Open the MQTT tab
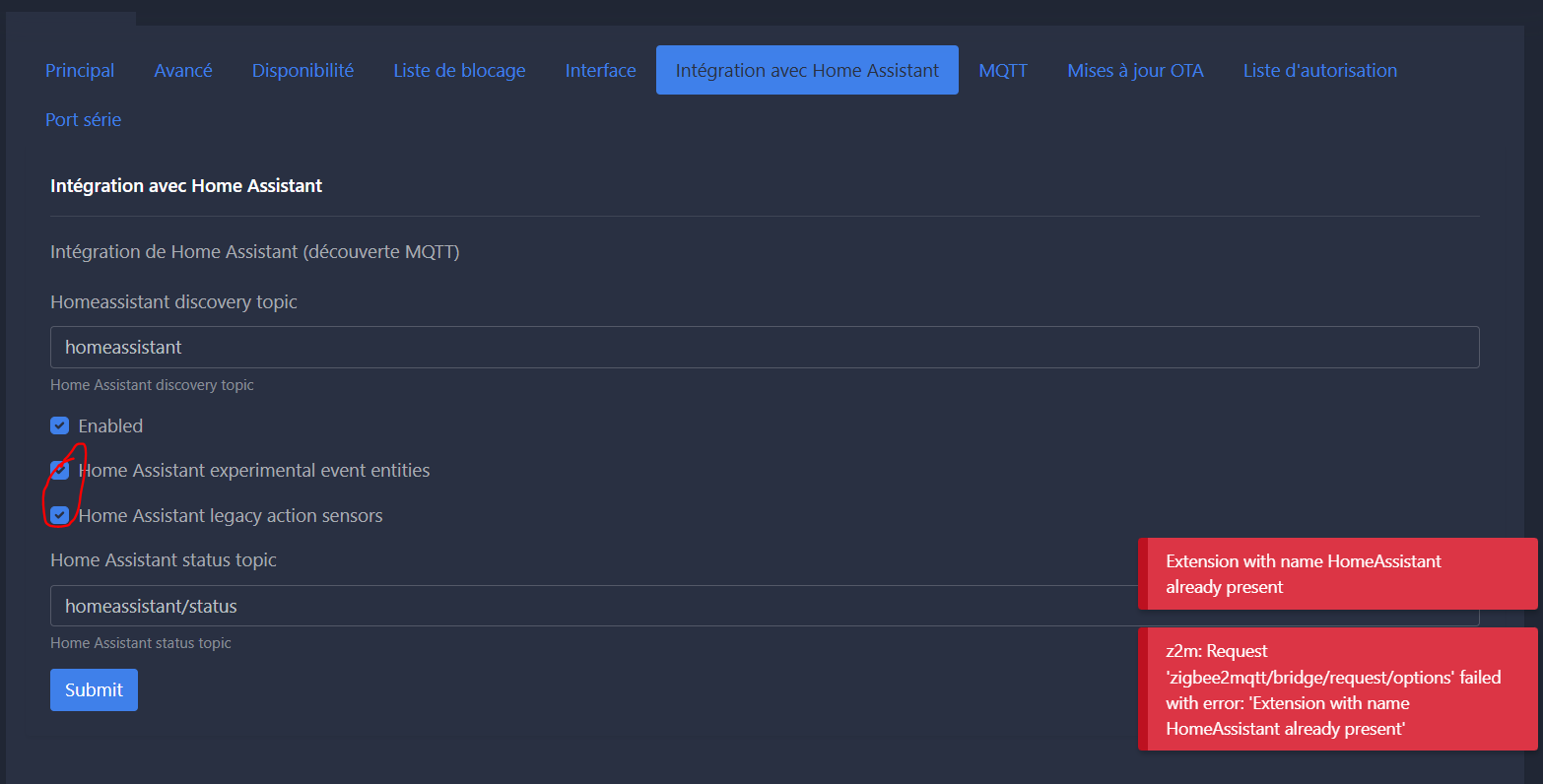Viewport: 1543px width, 784px height. pyautogui.click(x=1003, y=70)
